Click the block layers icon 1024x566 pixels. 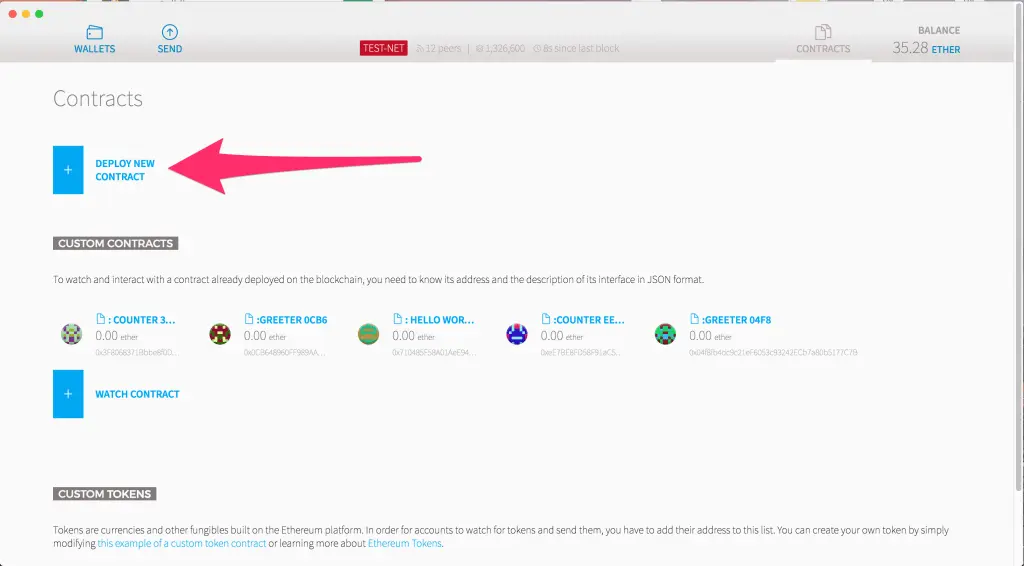479,48
